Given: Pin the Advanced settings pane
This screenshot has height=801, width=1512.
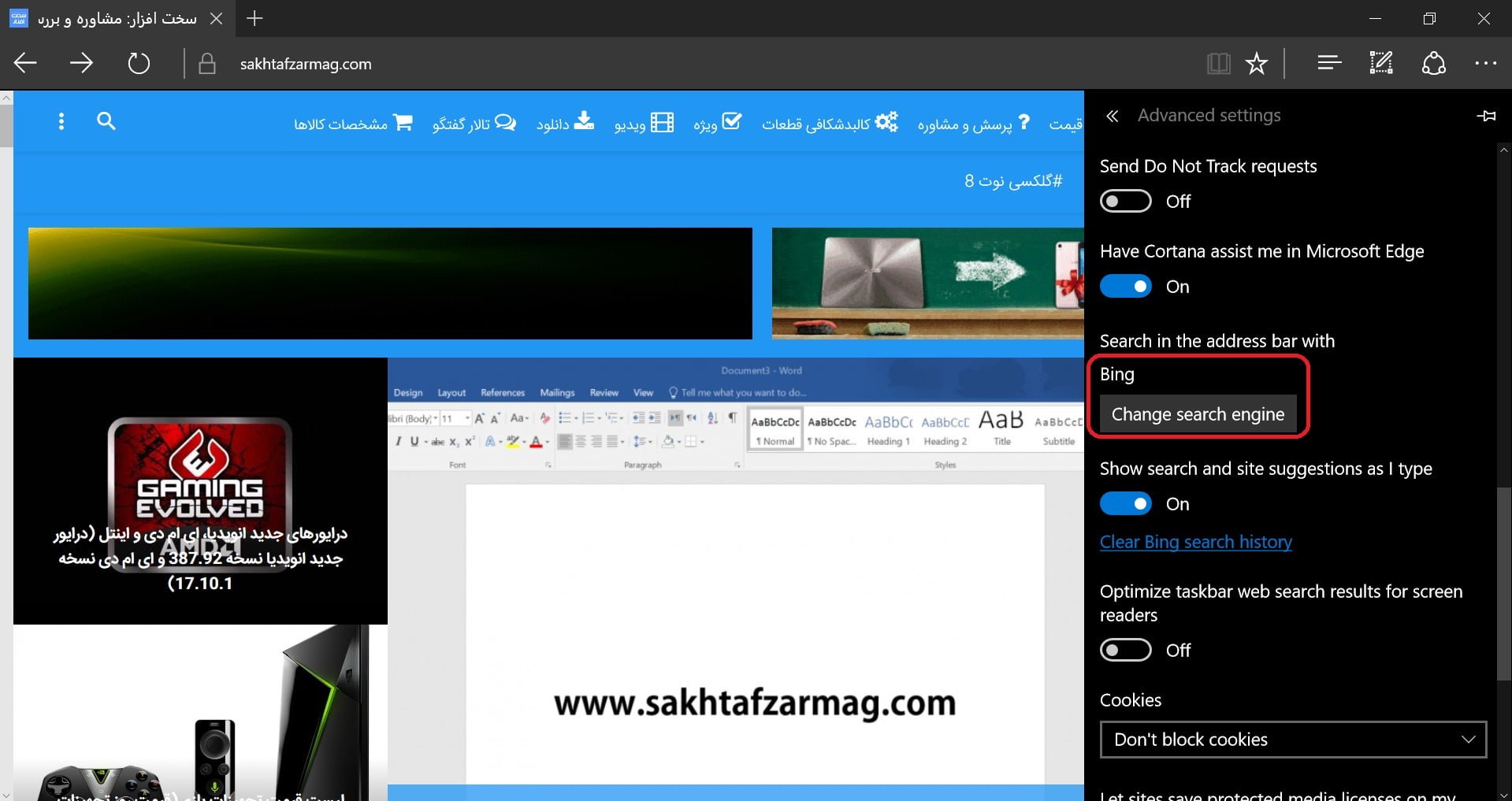Looking at the screenshot, I should (x=1486, y=116).
